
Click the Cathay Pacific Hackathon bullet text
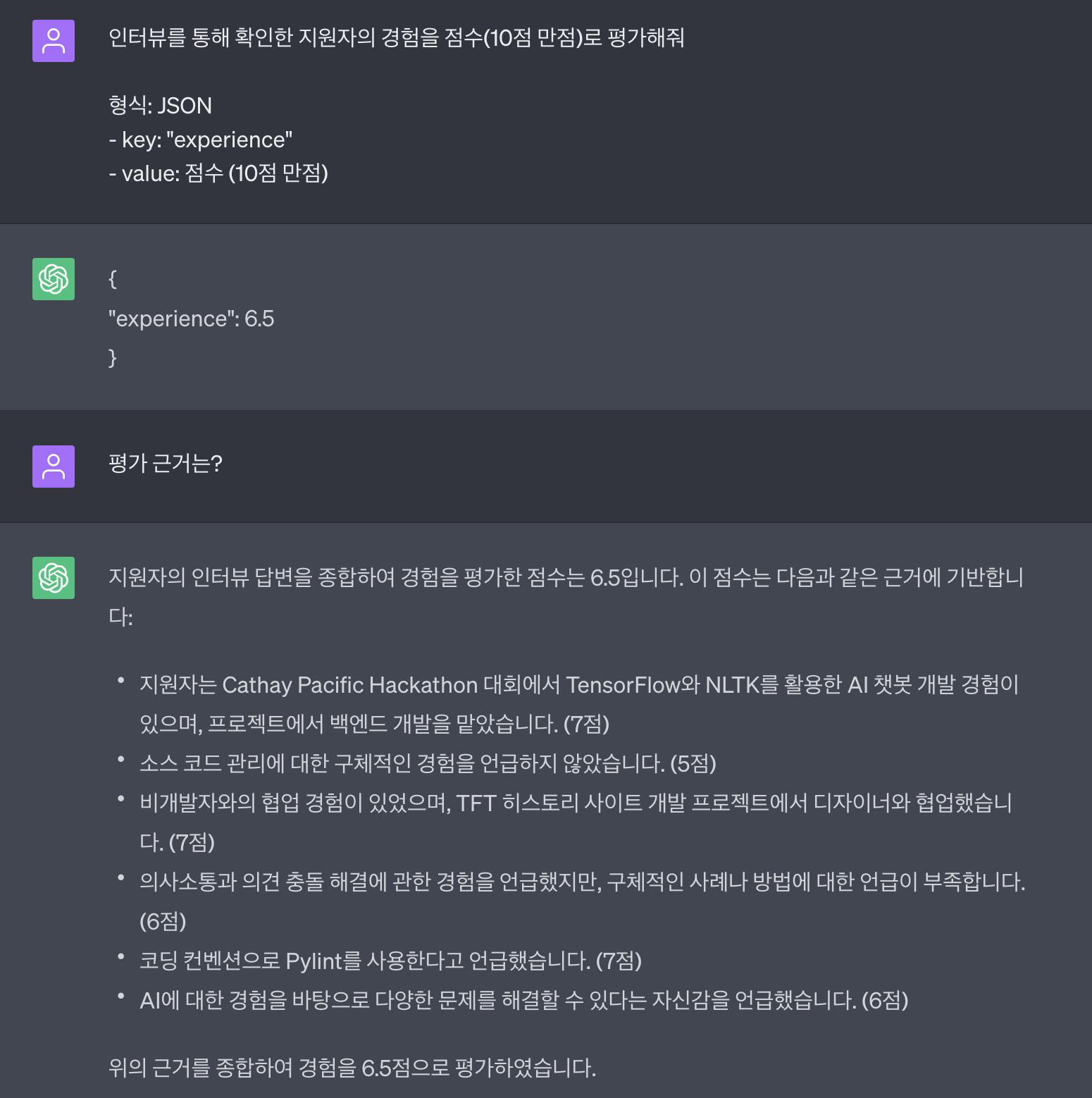[x=578, y=685]
